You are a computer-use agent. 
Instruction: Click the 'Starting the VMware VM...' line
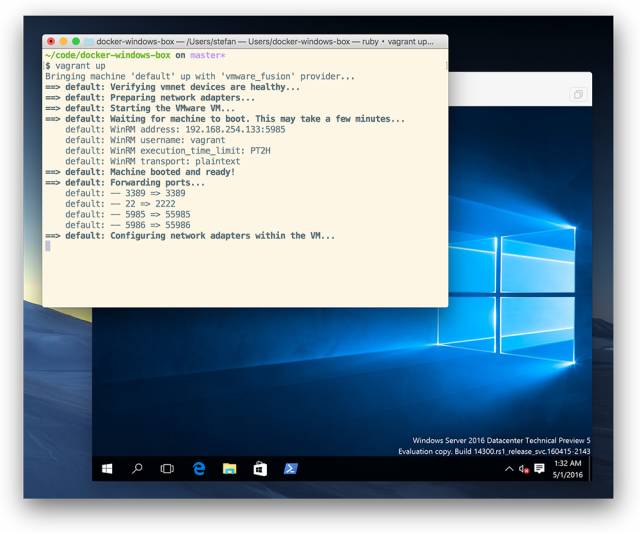click(x=140, y=108)
